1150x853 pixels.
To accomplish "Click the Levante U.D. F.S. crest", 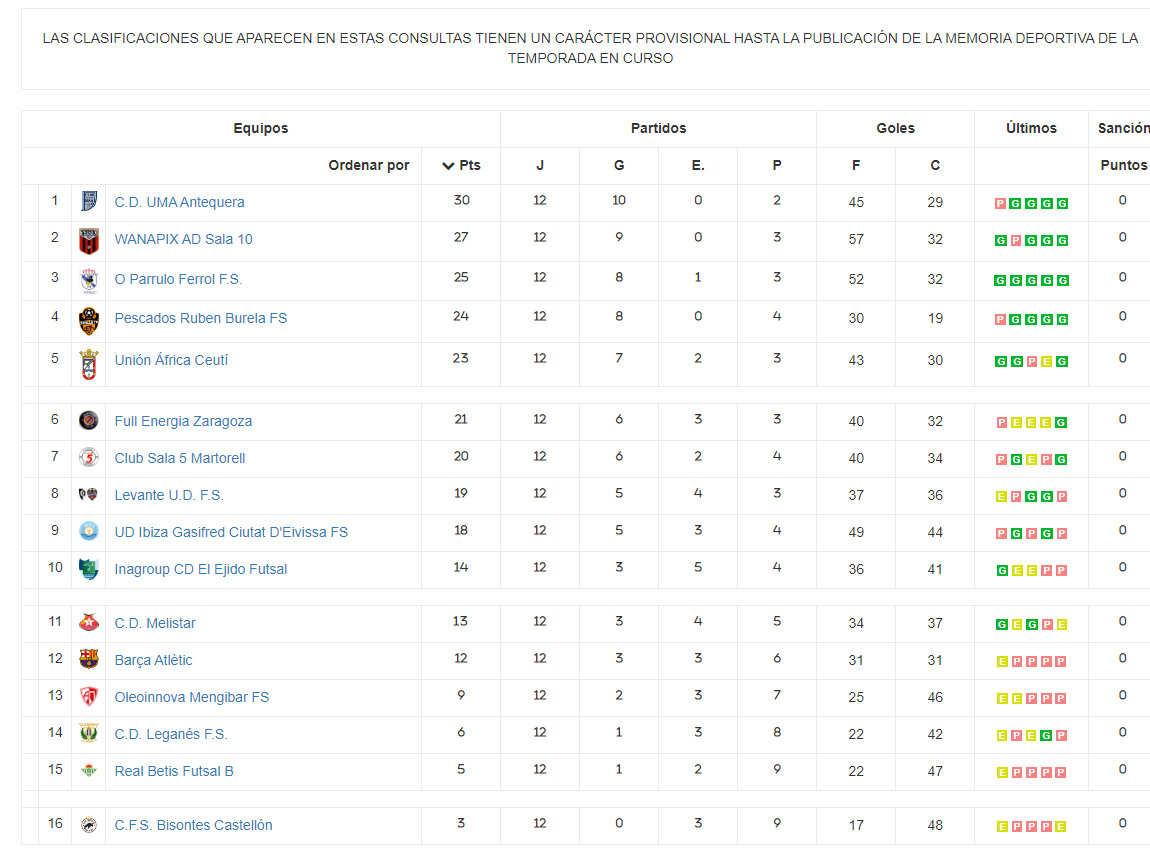I will [89, 494].
